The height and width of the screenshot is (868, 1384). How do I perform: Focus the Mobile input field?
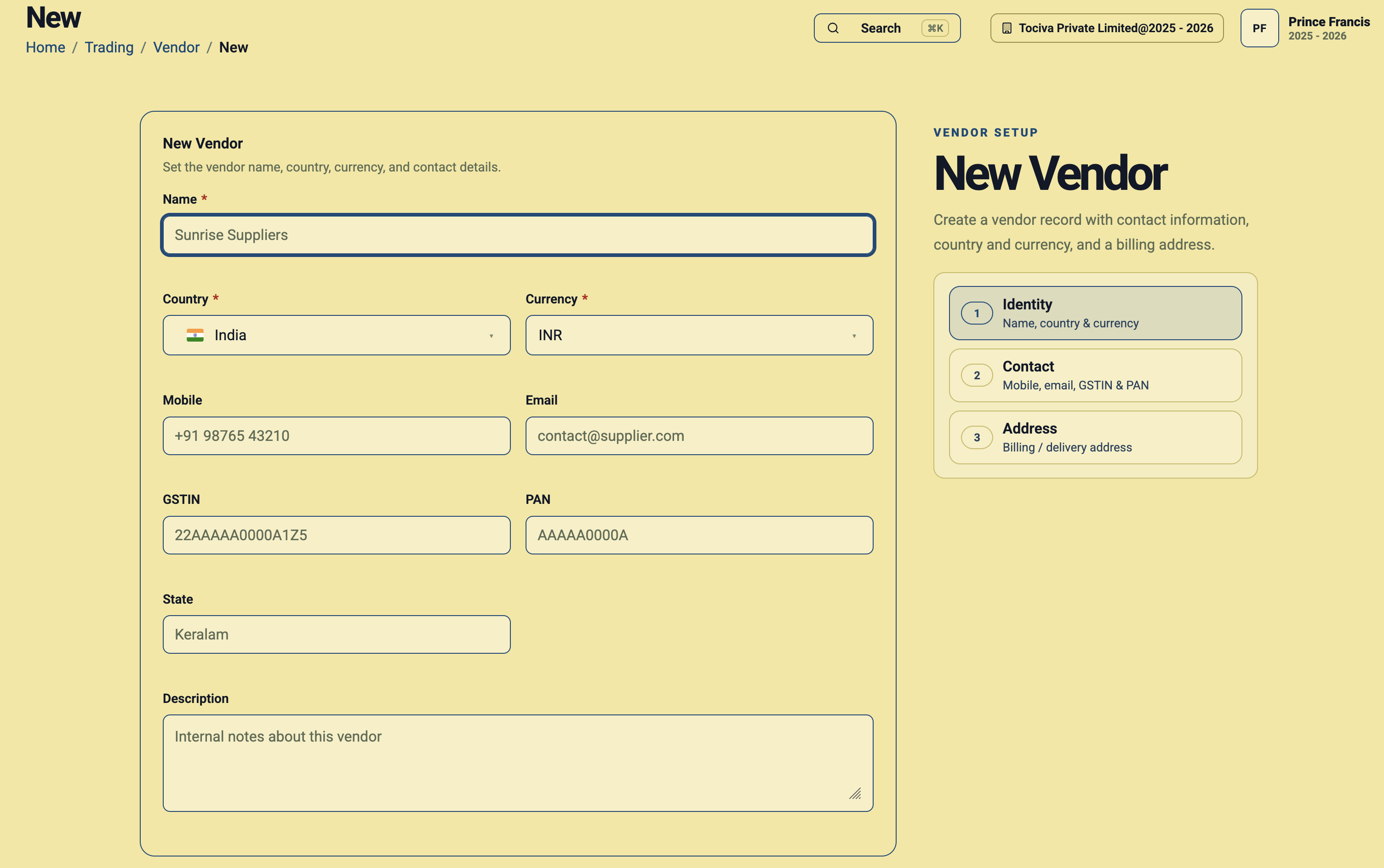[x=337, y=436]
